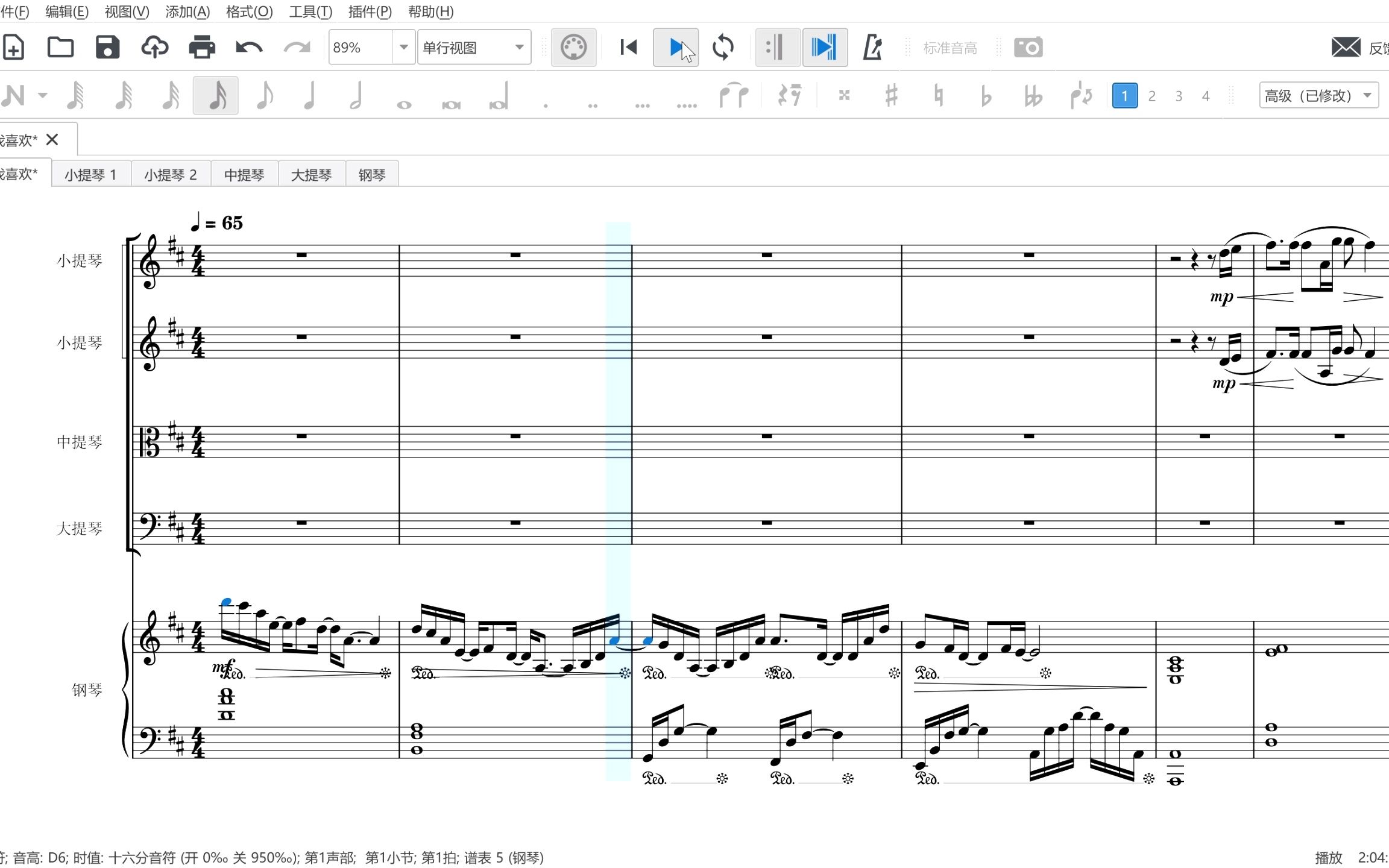Click the MIDI input toggle icon
The width and height of the screenshot is (1389, 868).
[x=573, y=47]
